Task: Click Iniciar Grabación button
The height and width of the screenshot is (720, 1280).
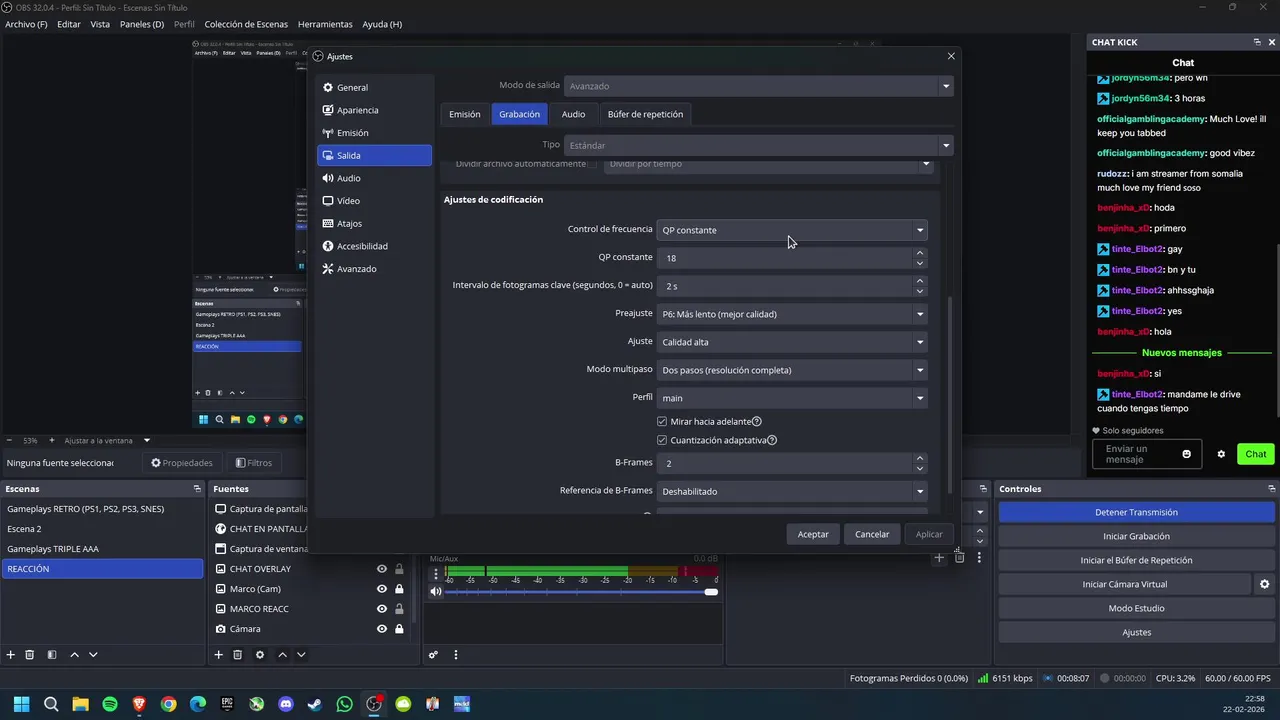Action: tap(1136, 536)
